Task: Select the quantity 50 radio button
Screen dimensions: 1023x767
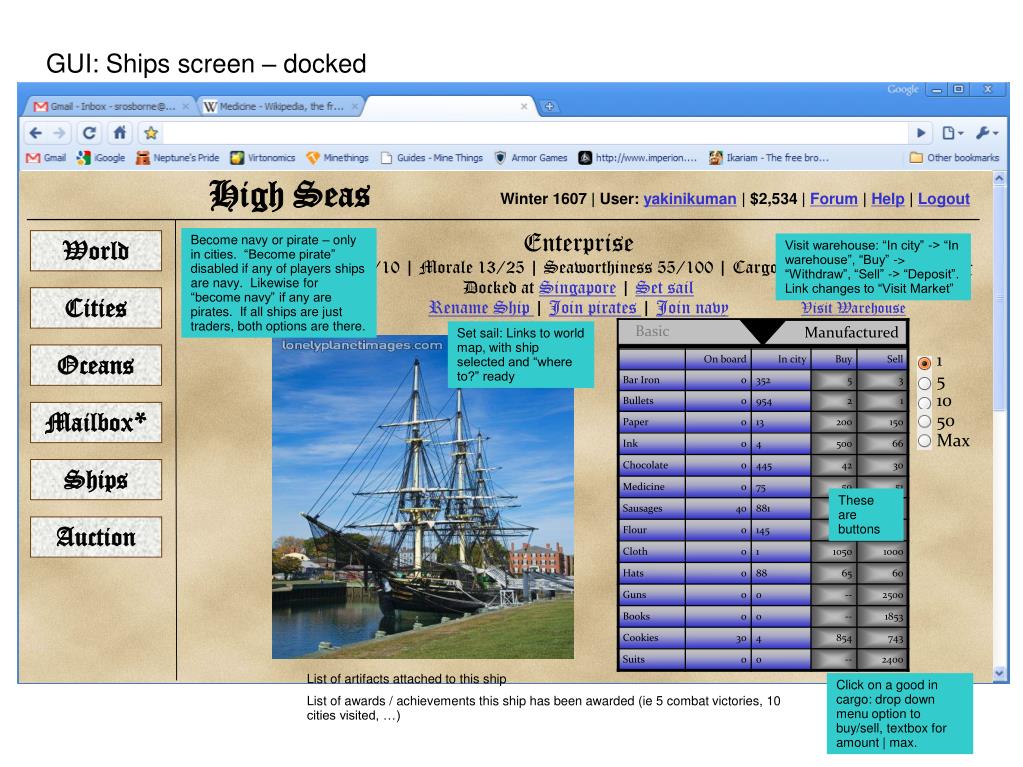Action: (924, 421)
